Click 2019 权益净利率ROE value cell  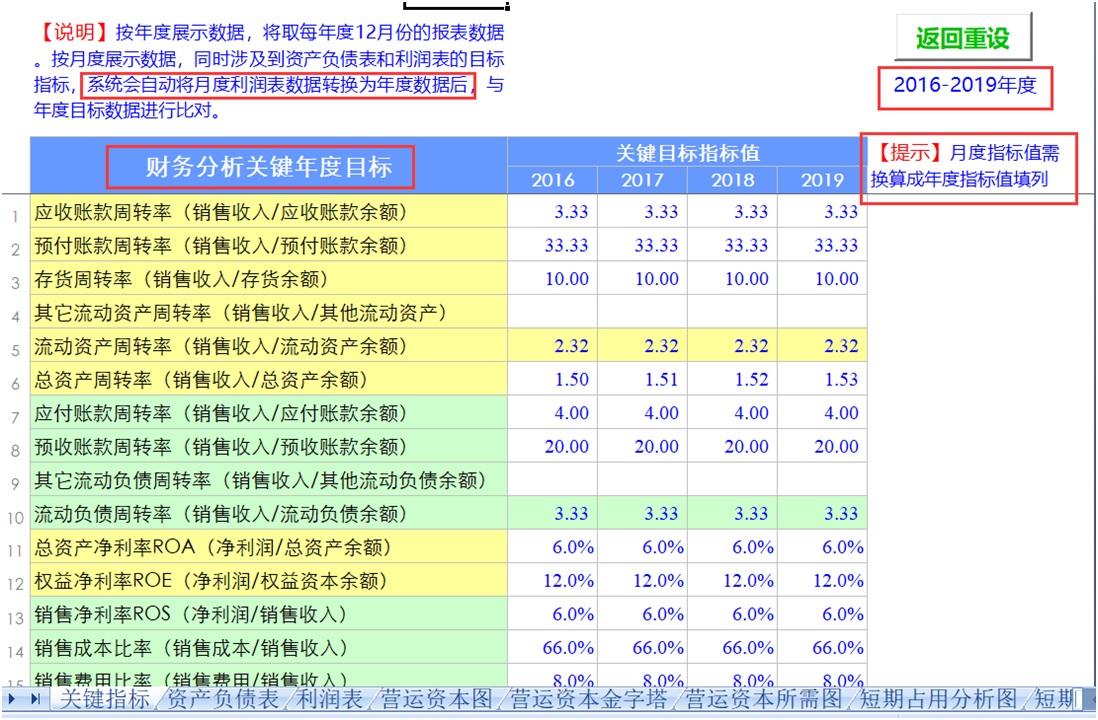pos(822,581)
